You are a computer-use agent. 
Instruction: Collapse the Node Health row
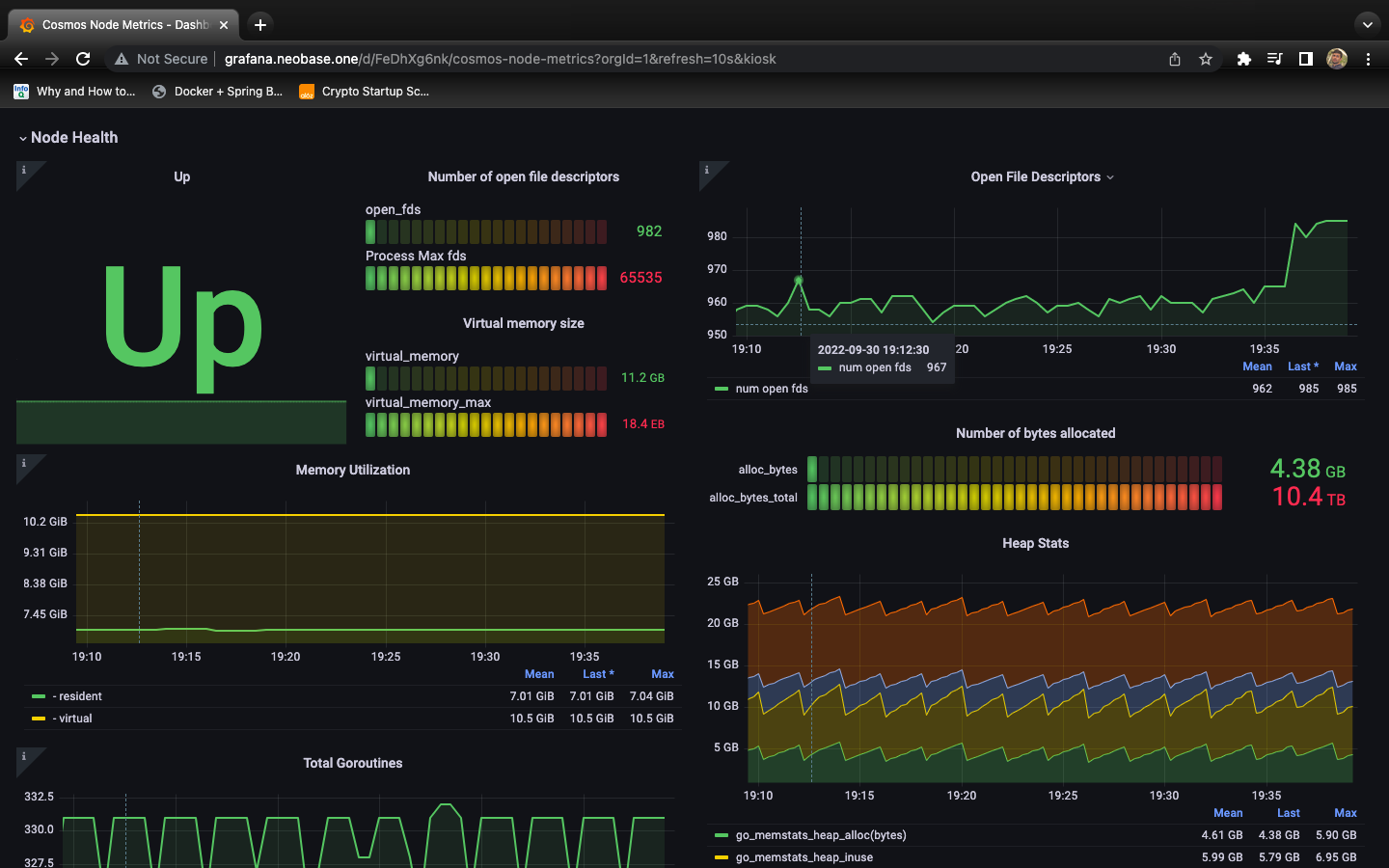[68, 138]
